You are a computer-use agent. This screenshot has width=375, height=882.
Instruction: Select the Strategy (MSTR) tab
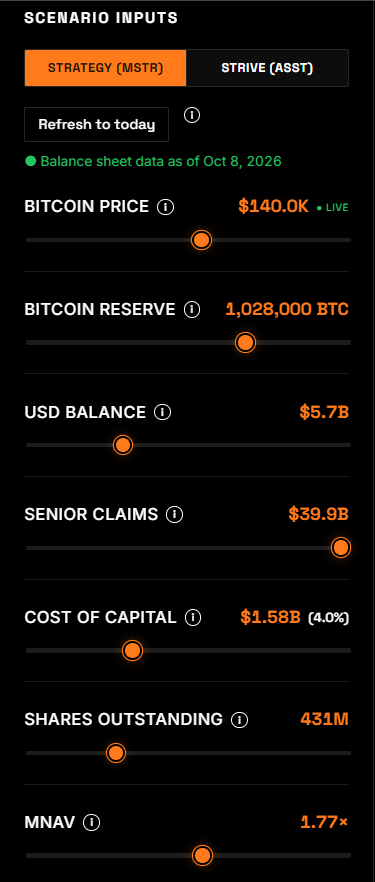[x=105, y=68]
